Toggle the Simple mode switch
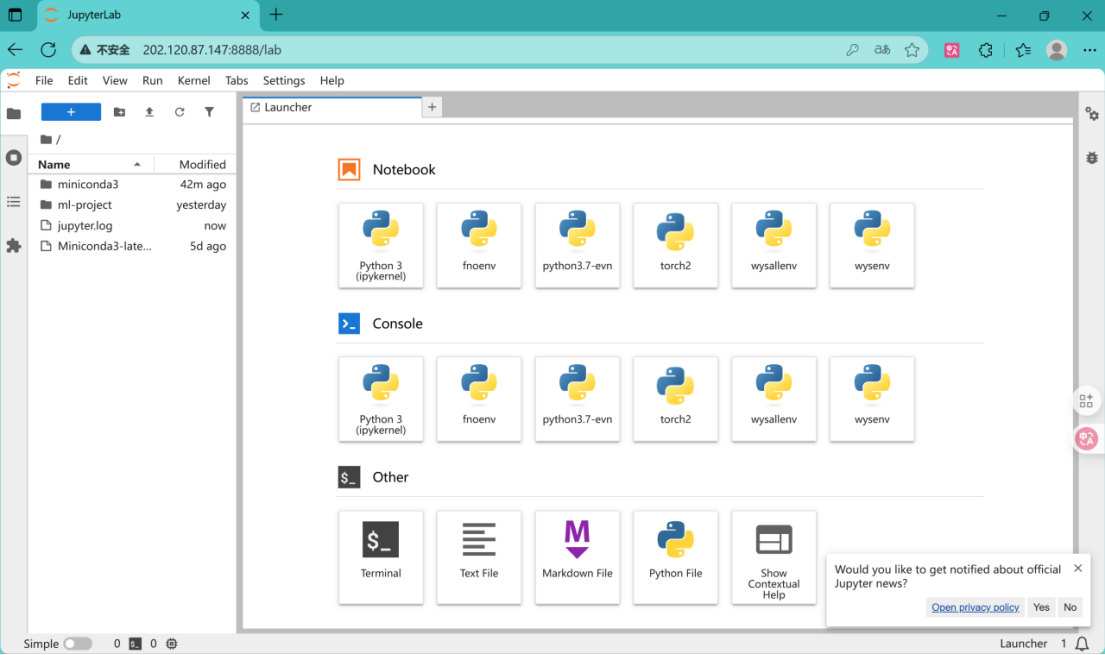Viewport: 1105px width, 655px height. [x=78, y=644]
